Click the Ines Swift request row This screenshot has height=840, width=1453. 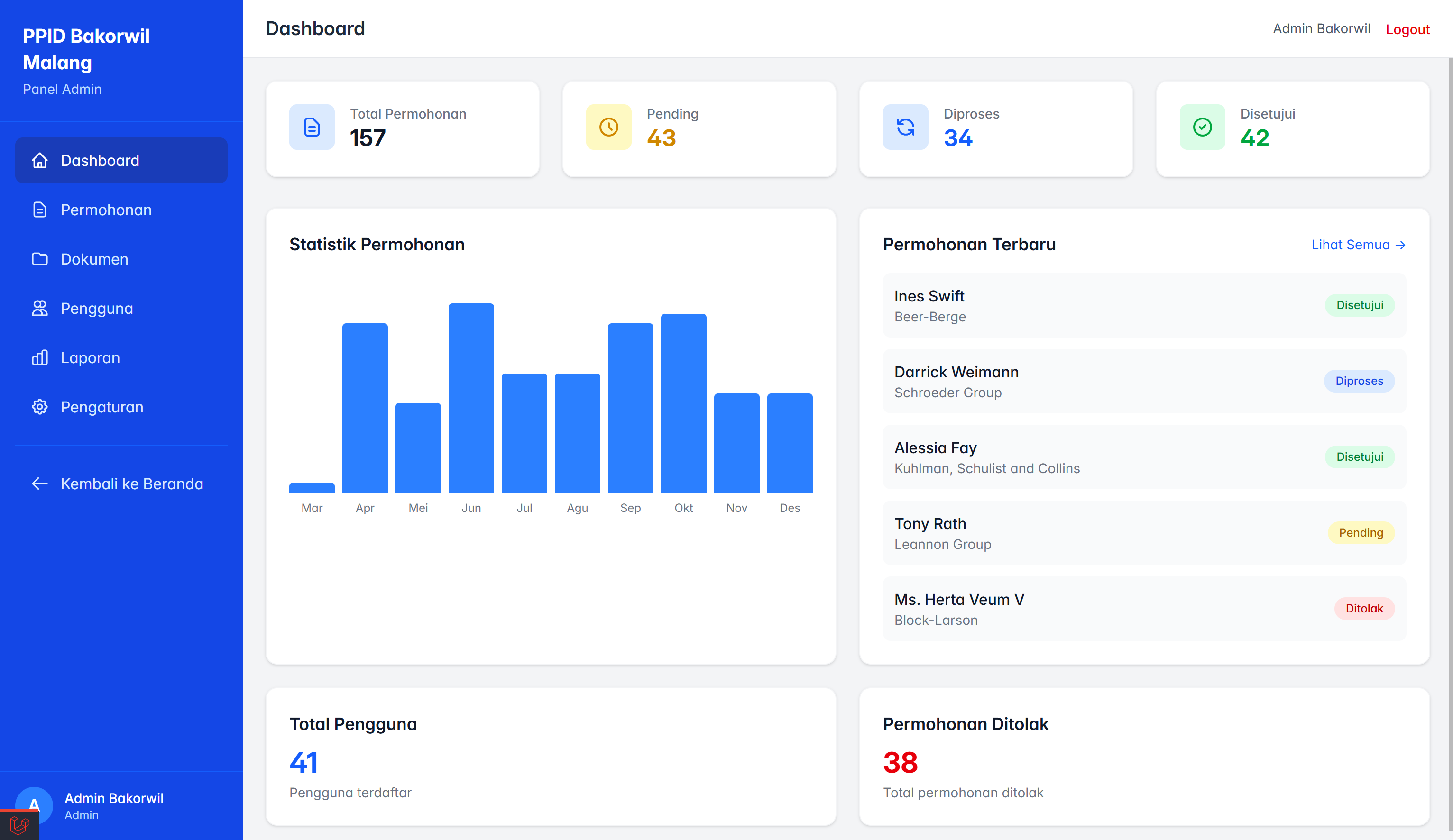click(1145, 306)
